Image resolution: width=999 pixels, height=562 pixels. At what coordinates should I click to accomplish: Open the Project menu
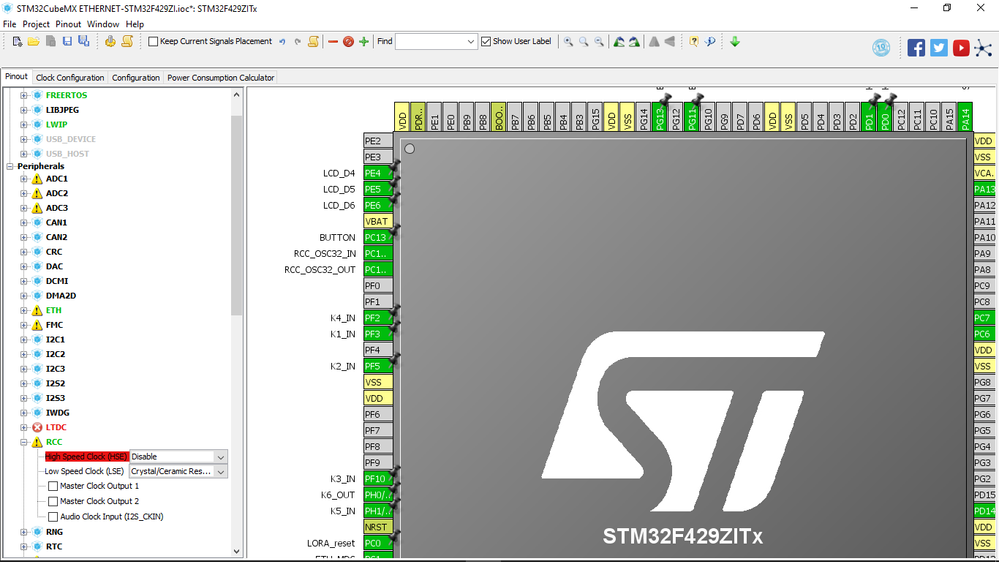coord(36,24)
